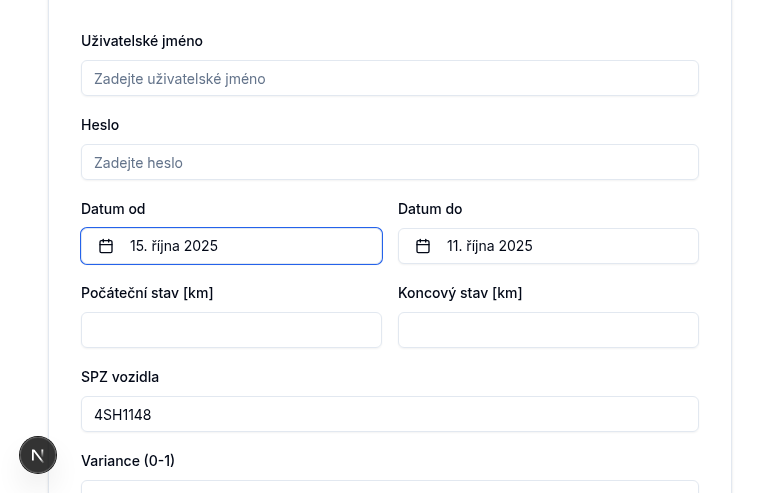Screen dimensions: 780x493
Task: Focus the Heslo password field
Action: point(390,162)
